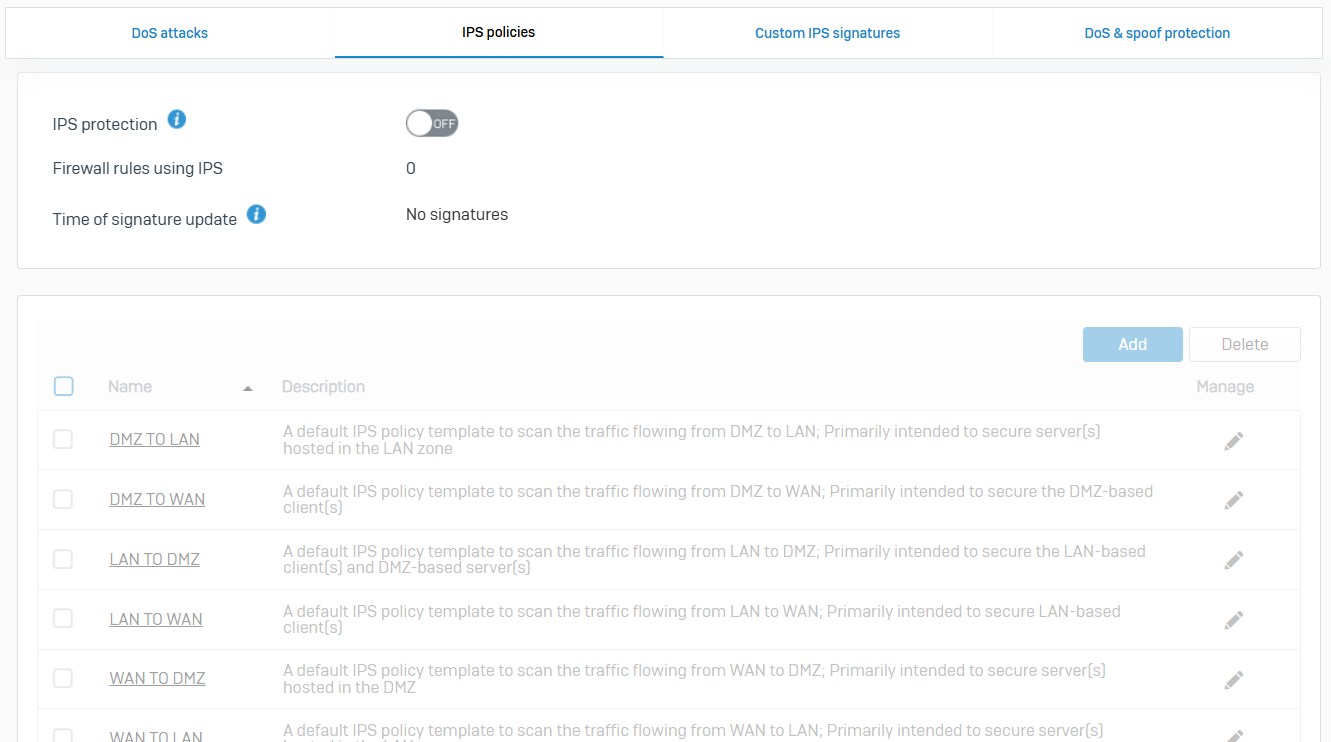Viewport: 1331px width, 742px height.
Task: Click edit pencil for DMZ TO LAN policy
Action: 1234,441
